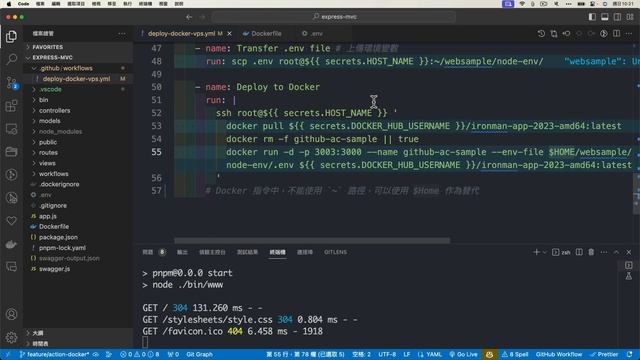The height and width of the screenshot is (360, 640).
Task: Close the deploy-docker-vps.yml tab
Action: [229, 33]
